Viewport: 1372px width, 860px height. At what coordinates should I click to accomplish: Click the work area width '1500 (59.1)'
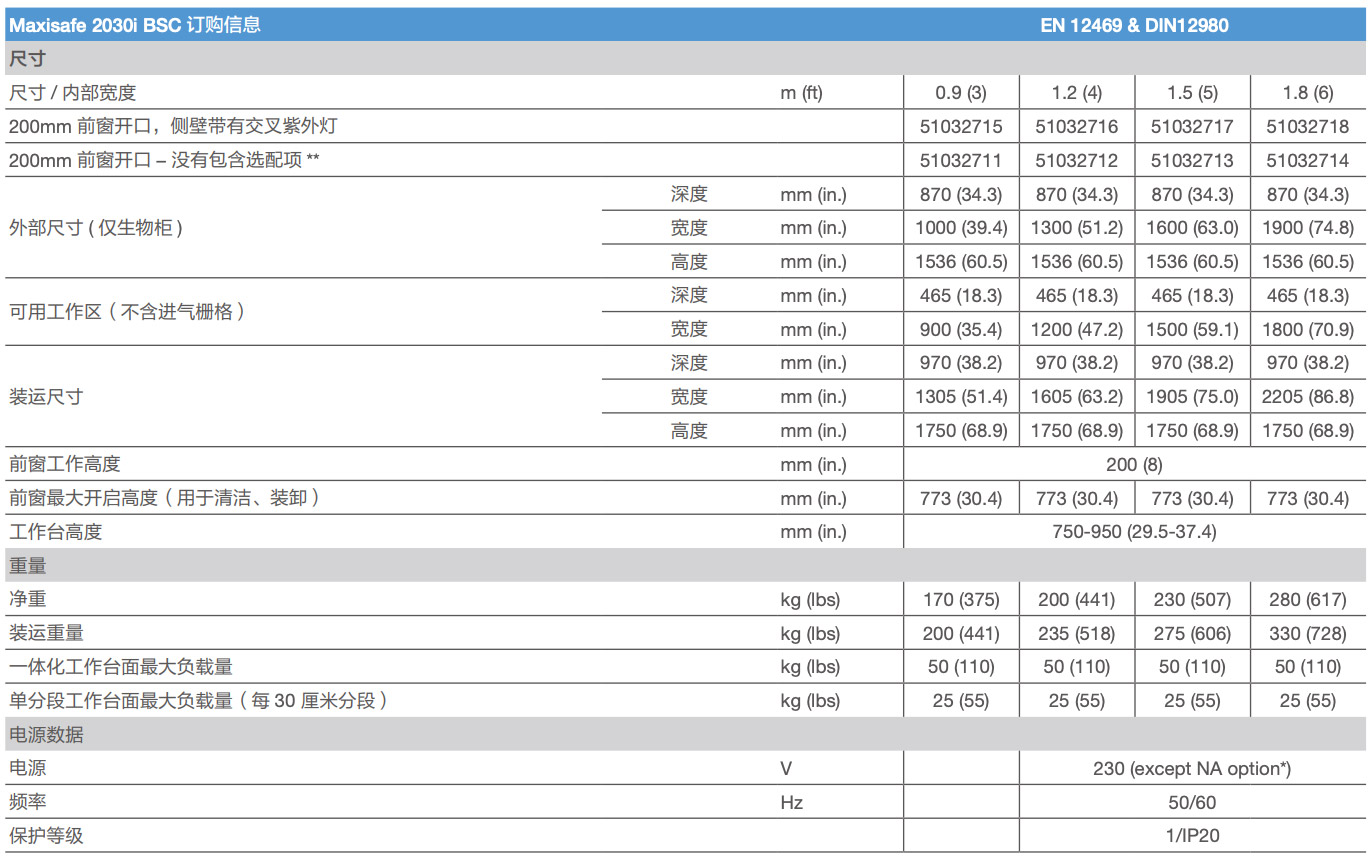point(1192,330)
